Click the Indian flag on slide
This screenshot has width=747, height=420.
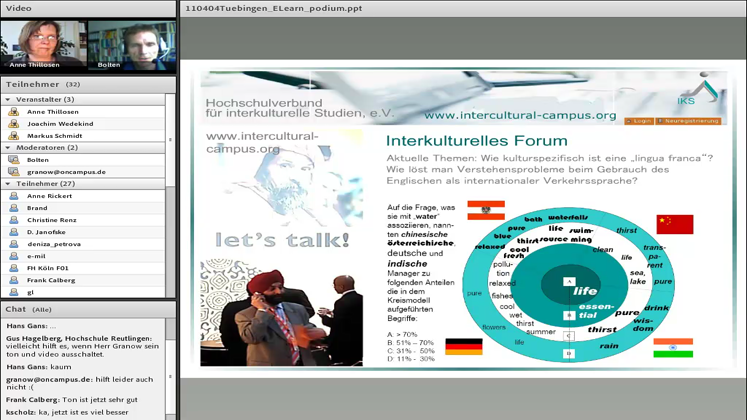click(x=673, y=348)
